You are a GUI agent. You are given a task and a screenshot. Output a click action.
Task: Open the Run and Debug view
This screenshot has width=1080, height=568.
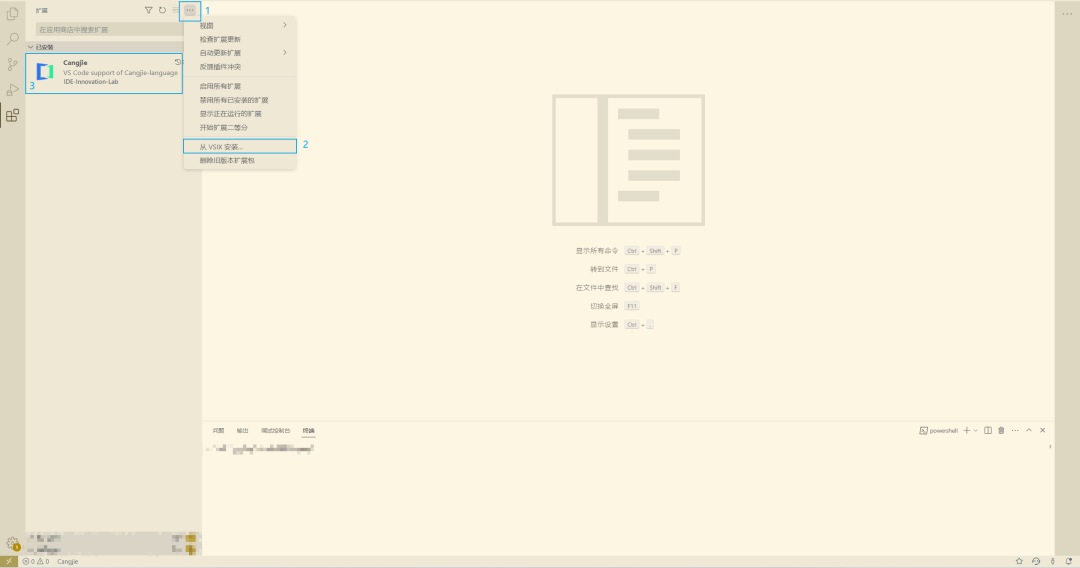click(12, 90)
